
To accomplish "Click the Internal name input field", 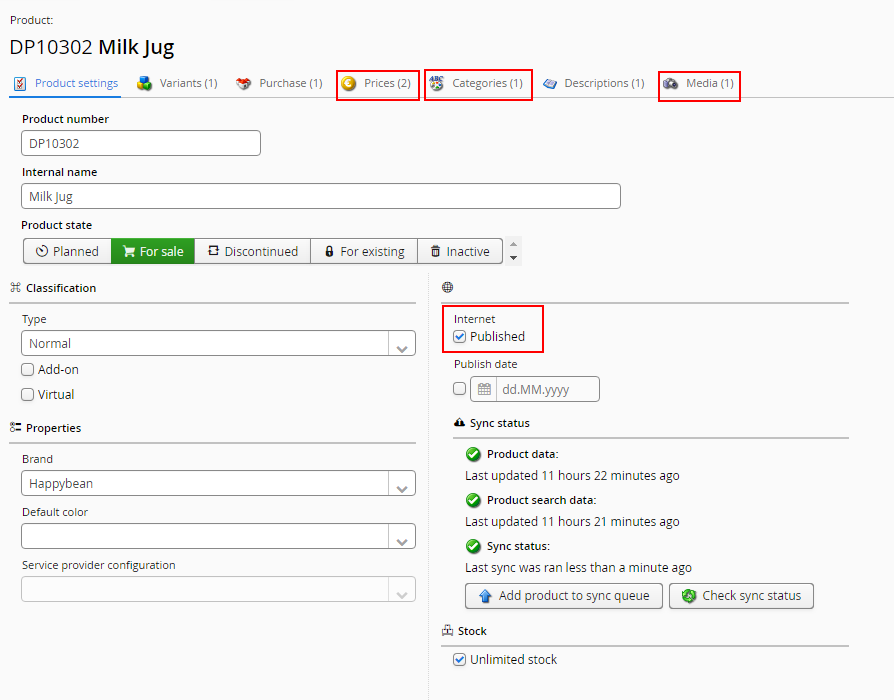I will [x=321, y=197].
